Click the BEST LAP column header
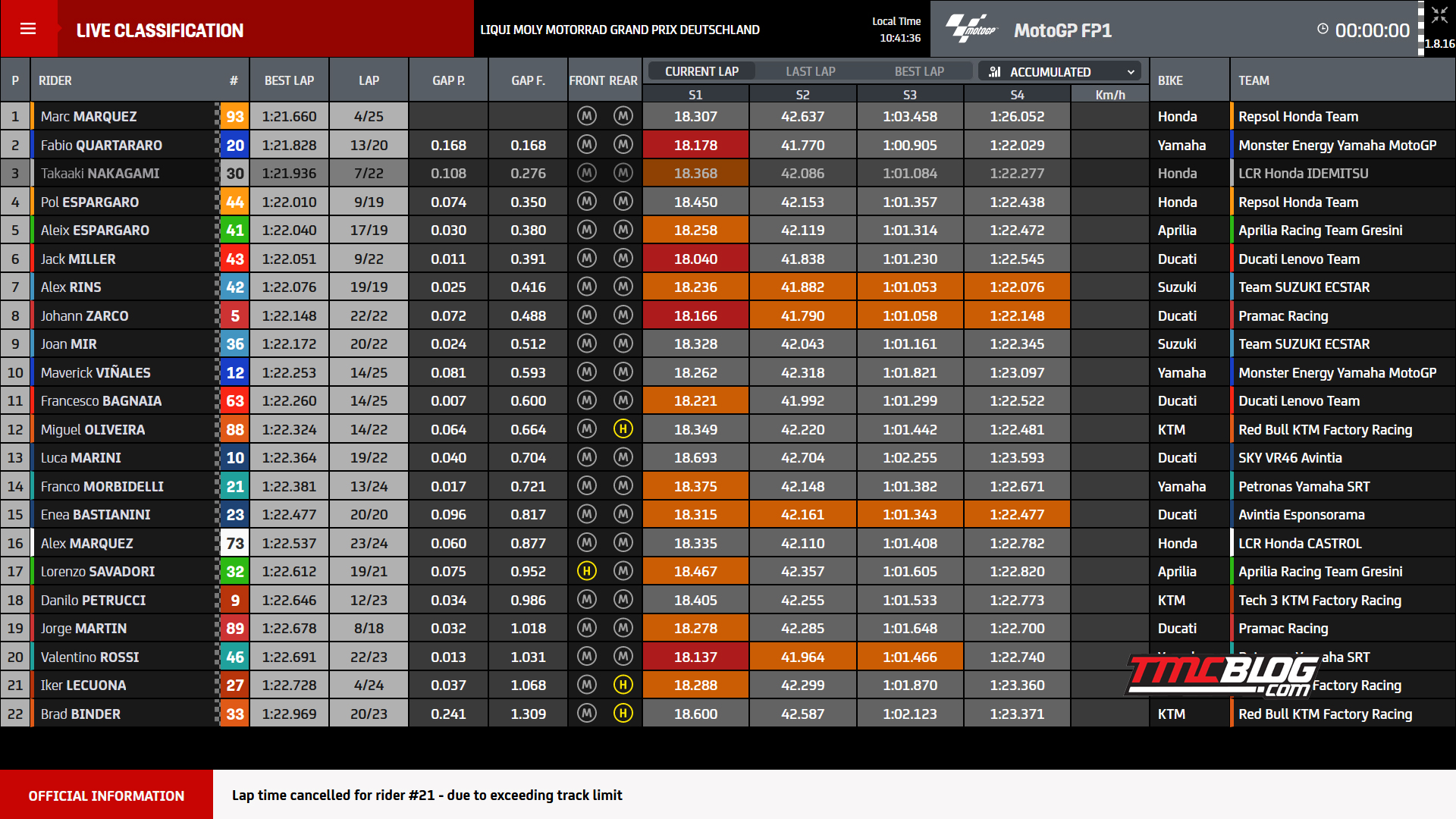This screenshot has width=1456, height=819. tap(289, 80)
